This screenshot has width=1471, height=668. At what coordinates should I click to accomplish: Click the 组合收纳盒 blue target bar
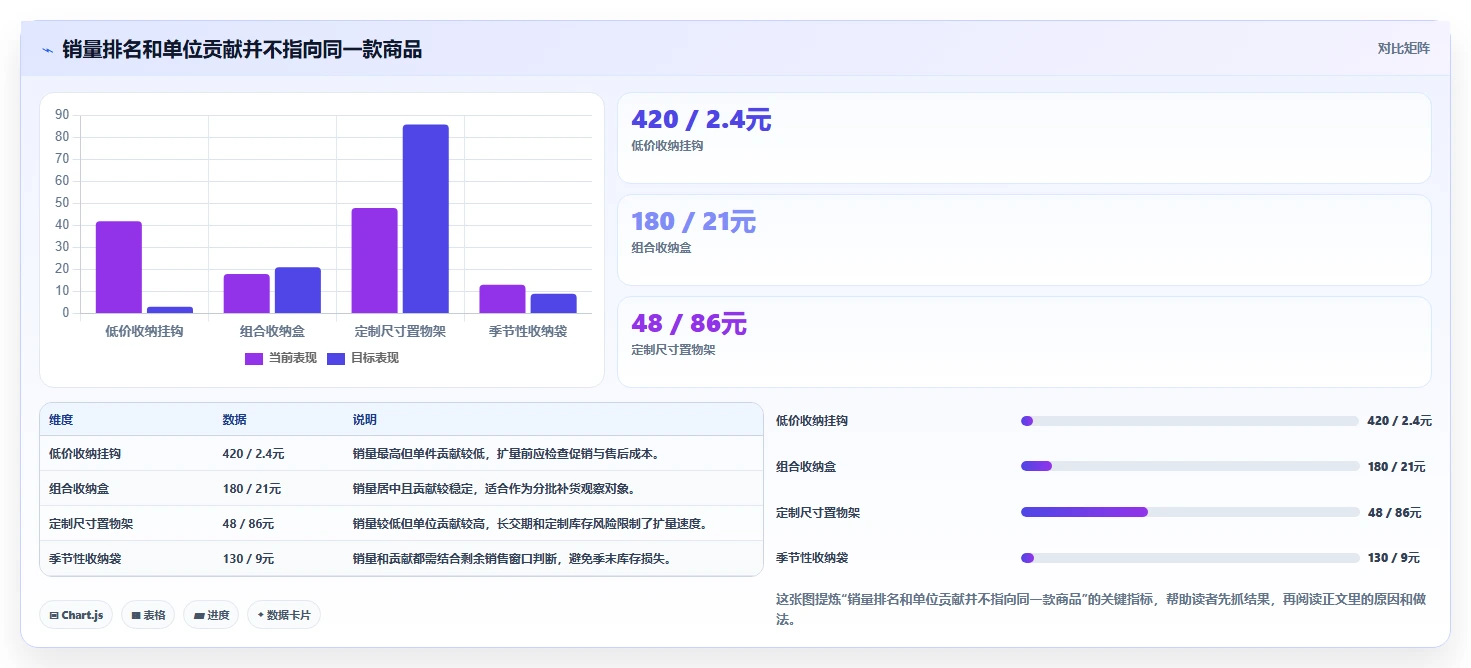coord(298,290)
